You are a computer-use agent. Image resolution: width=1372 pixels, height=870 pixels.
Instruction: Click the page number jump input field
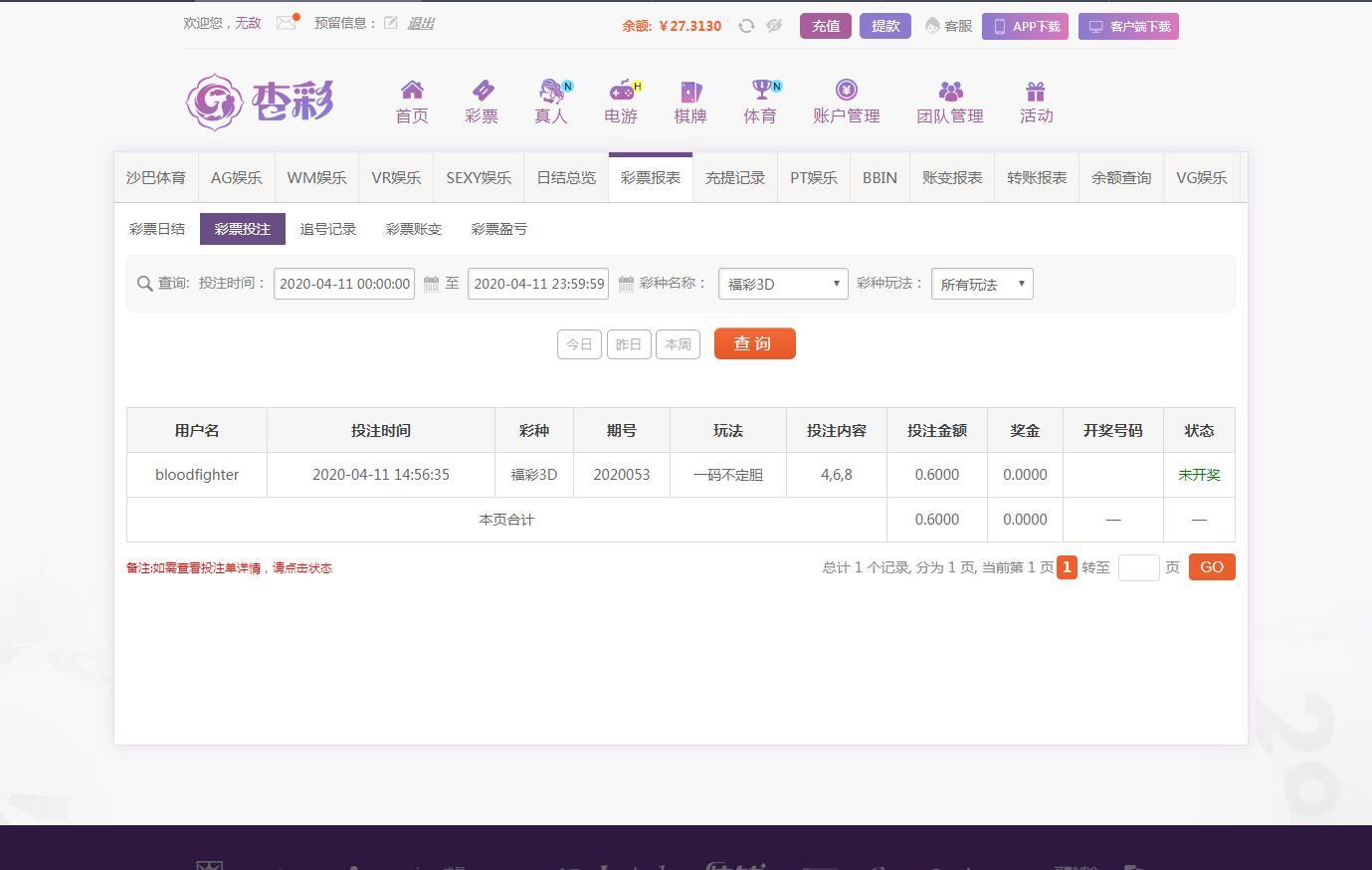click(x=1138, y=567)
